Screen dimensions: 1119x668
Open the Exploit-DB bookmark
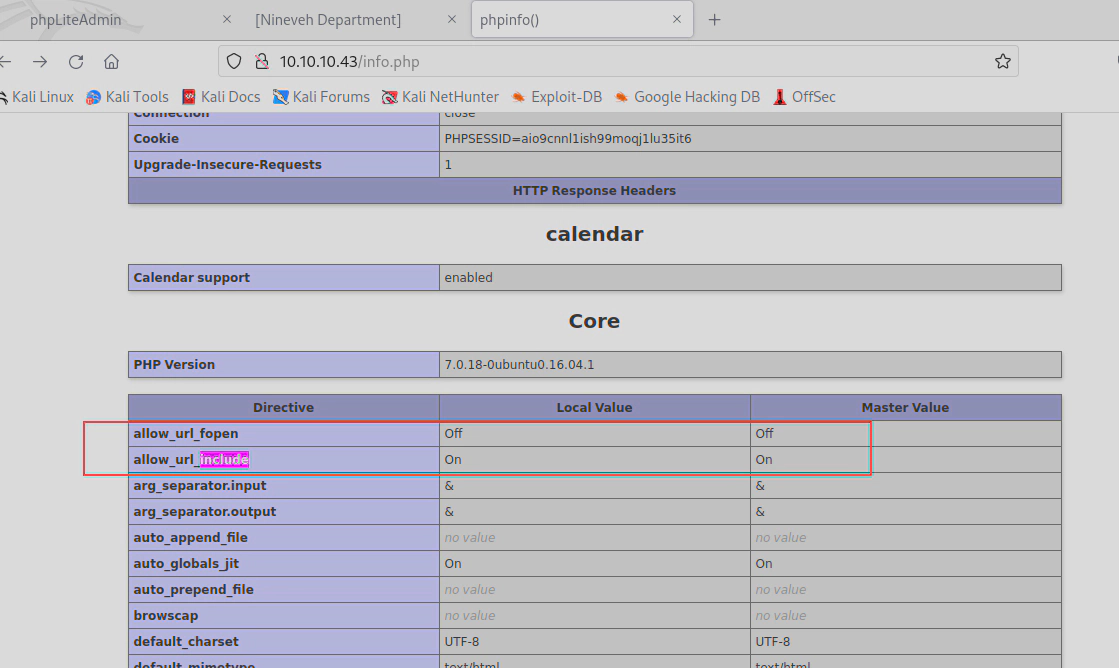[556, 97]
